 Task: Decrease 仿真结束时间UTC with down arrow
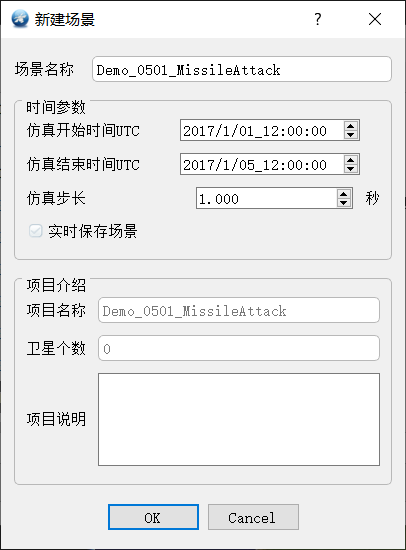(351, 169)
